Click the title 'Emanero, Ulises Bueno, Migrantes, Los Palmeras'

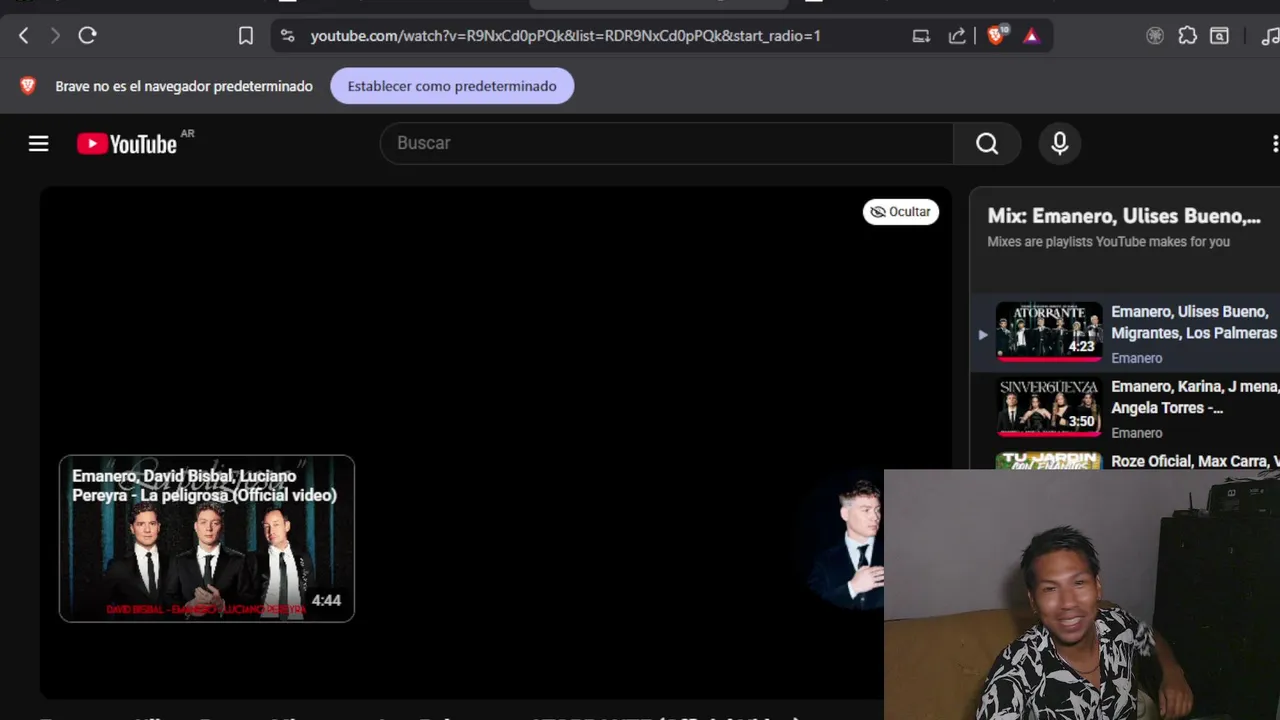1194,322
